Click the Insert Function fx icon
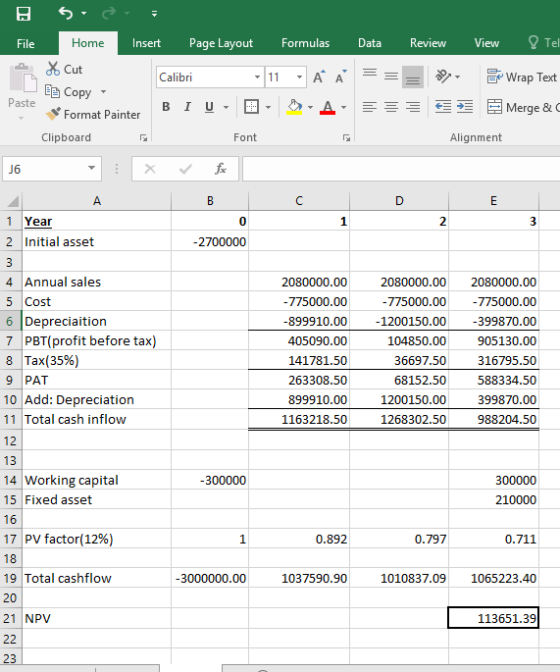The height and width of the screenshot is (672, 560). pos(220,169)
